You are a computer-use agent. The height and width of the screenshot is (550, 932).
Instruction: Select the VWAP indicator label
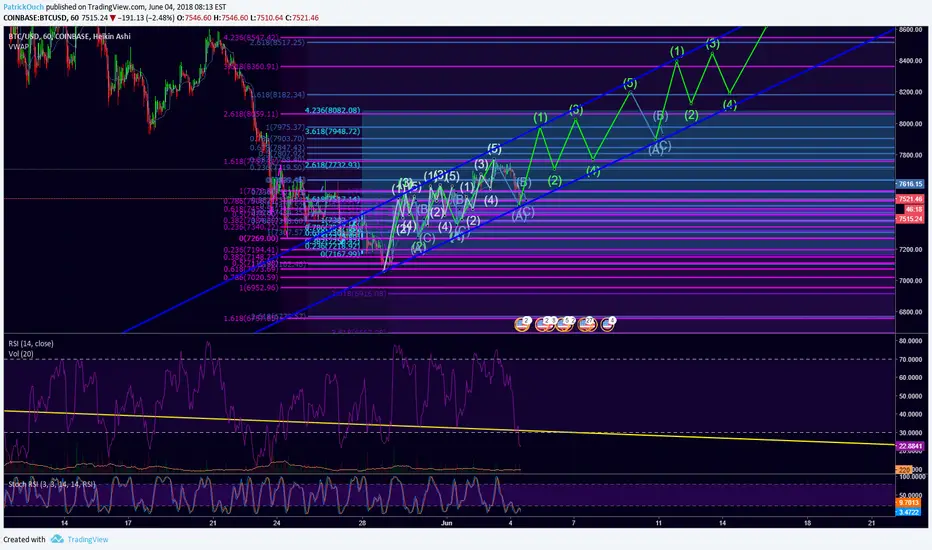coord(18,46)
